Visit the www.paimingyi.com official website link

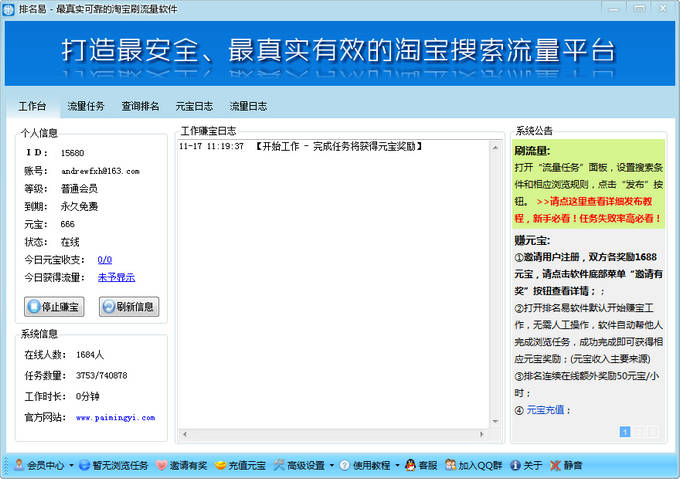(x=115, y=417)
